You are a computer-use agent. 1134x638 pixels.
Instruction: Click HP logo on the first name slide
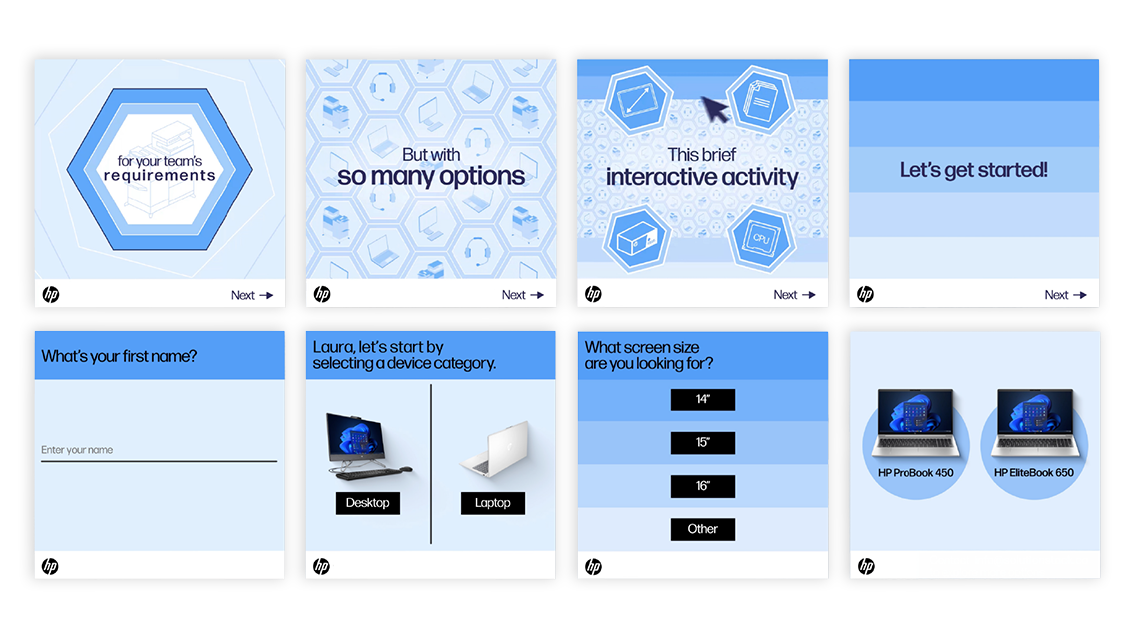pyautogui.click(x=50, y=566)
